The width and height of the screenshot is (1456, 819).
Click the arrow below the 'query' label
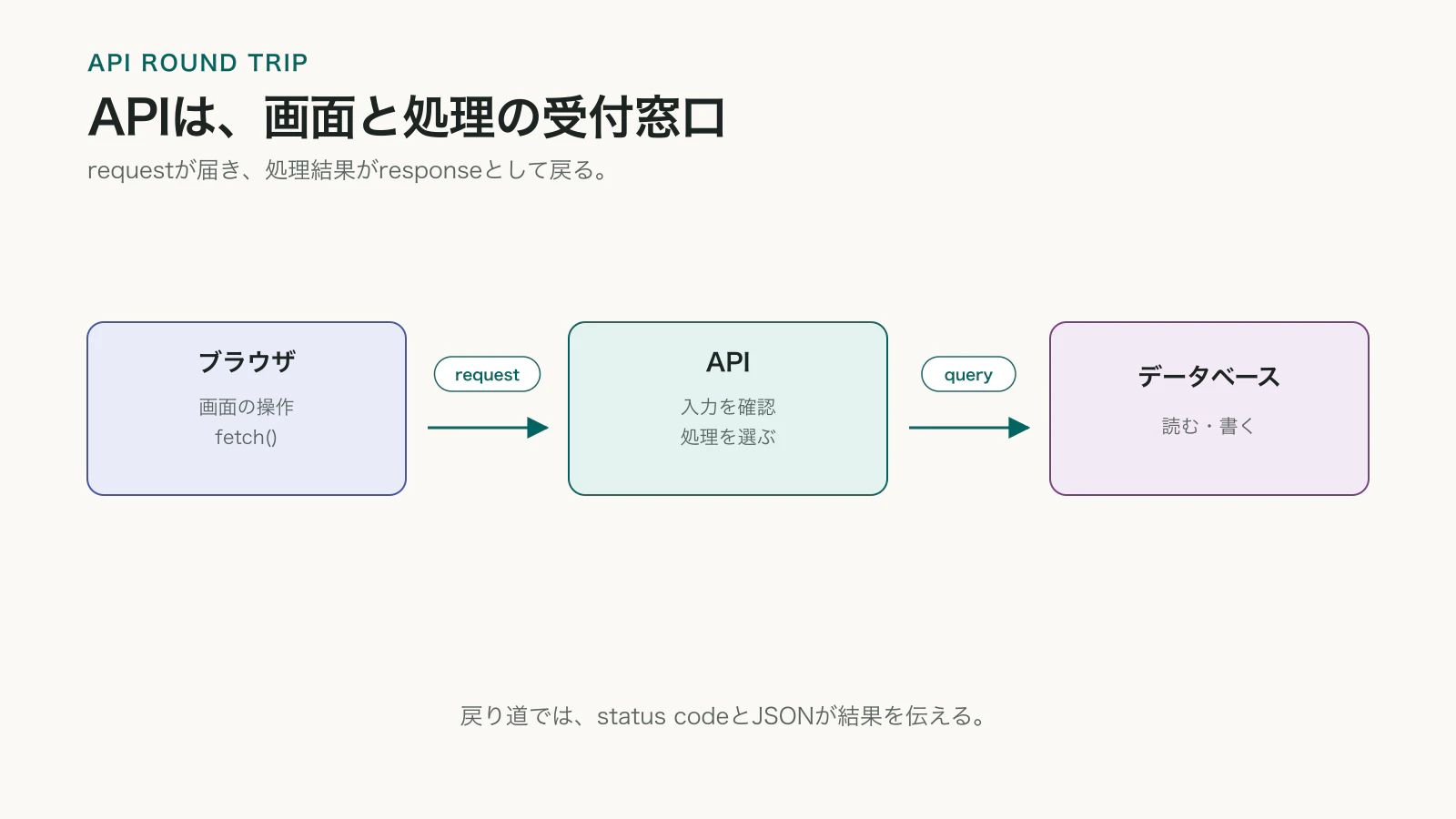tap(969, 428)
